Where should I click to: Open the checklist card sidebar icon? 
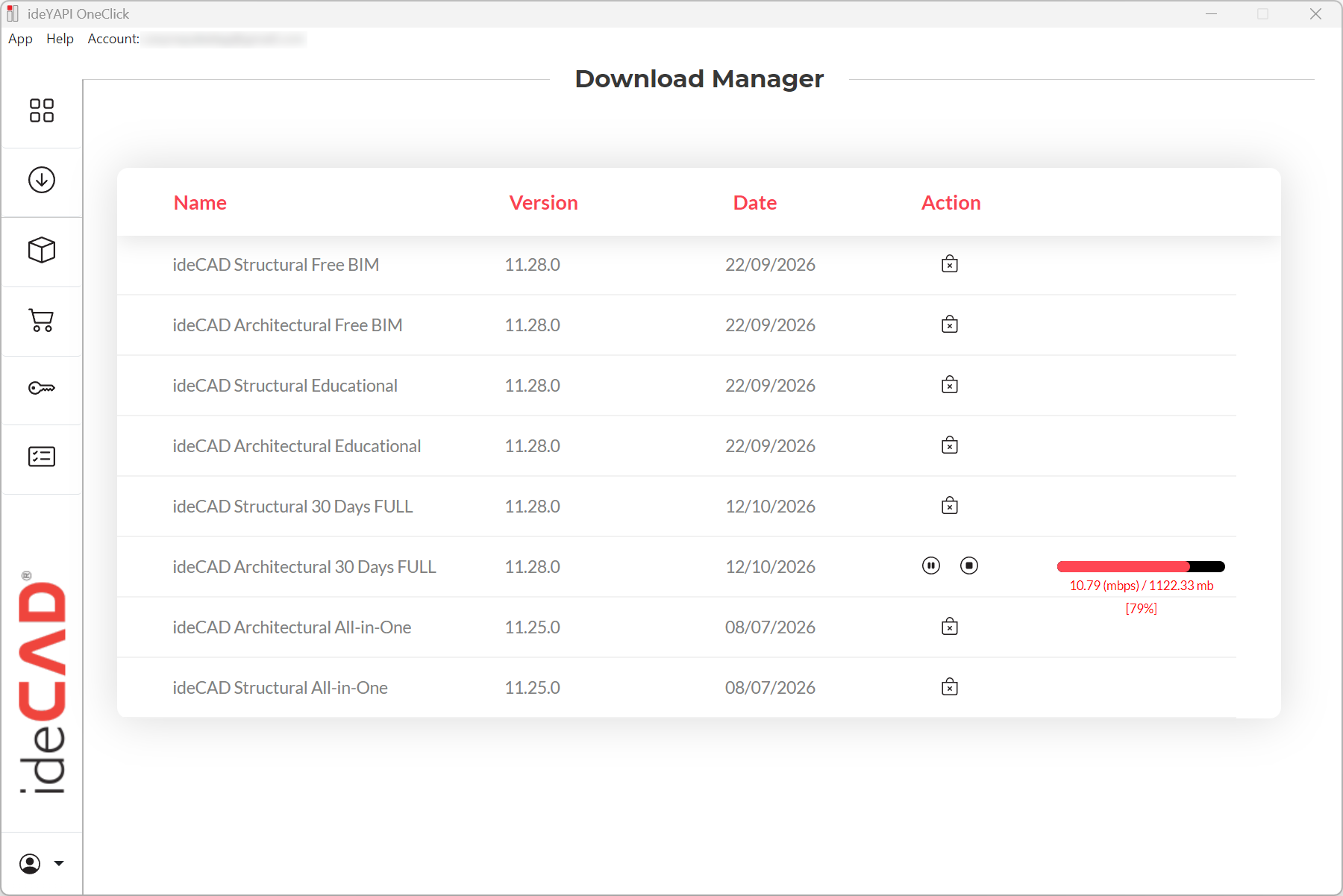point(42,457)
